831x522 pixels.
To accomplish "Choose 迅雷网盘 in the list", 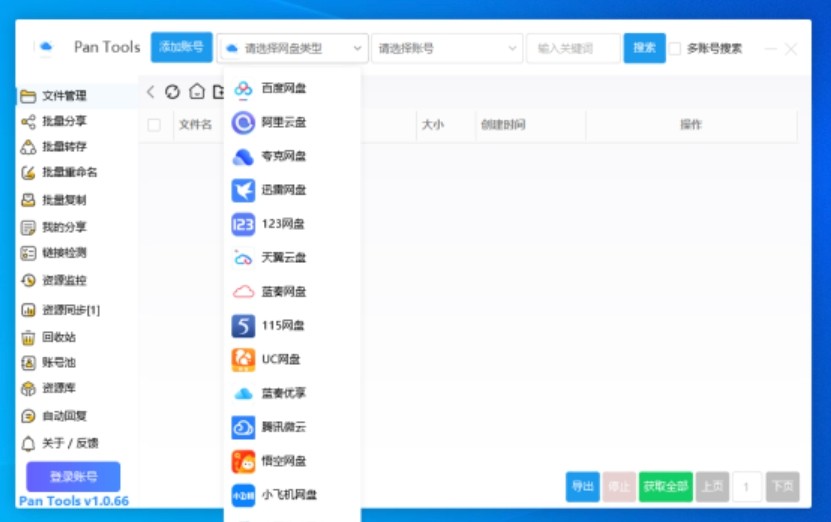I will click(292, 190).
